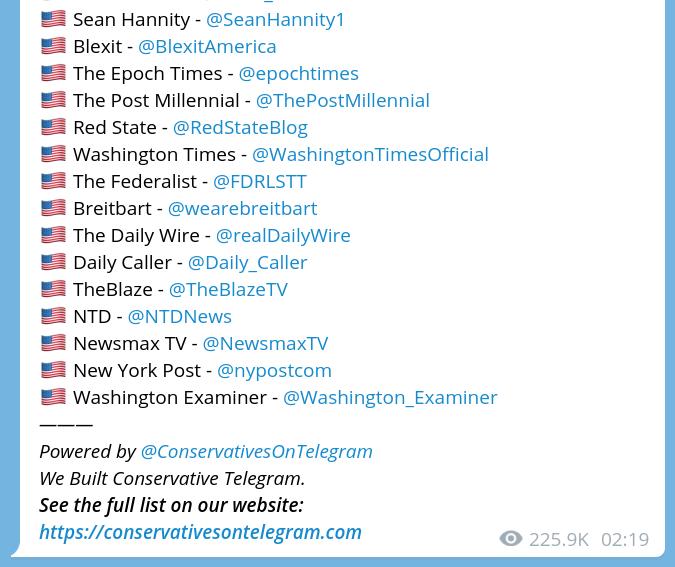Click the @NTDNews channel link

(x=180, y=317)
